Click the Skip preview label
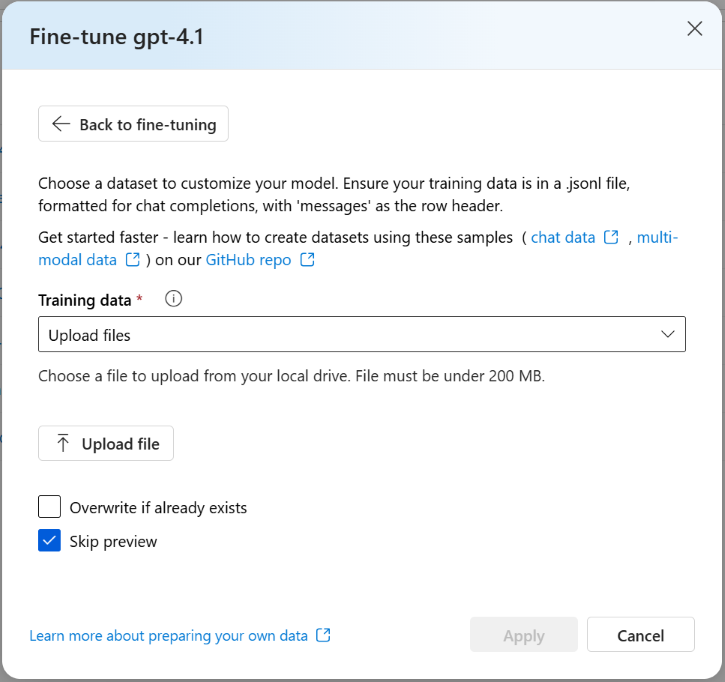 [113, 541]
